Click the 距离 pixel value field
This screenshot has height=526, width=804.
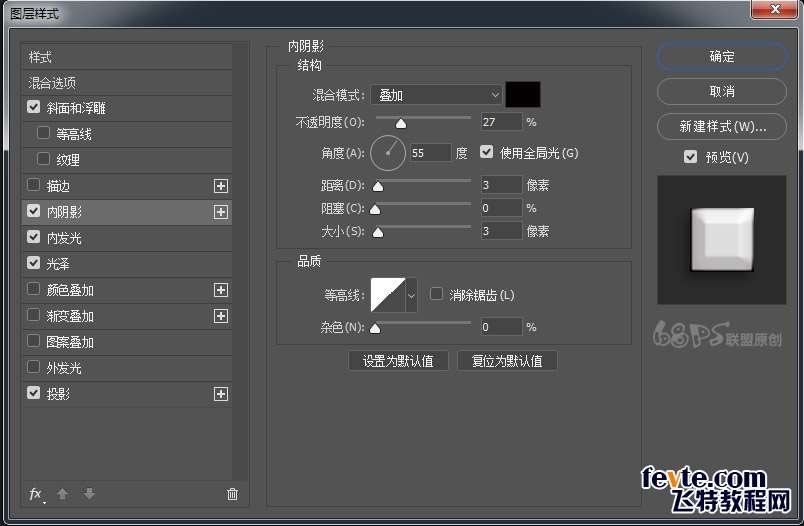click(x=501, y=185)
